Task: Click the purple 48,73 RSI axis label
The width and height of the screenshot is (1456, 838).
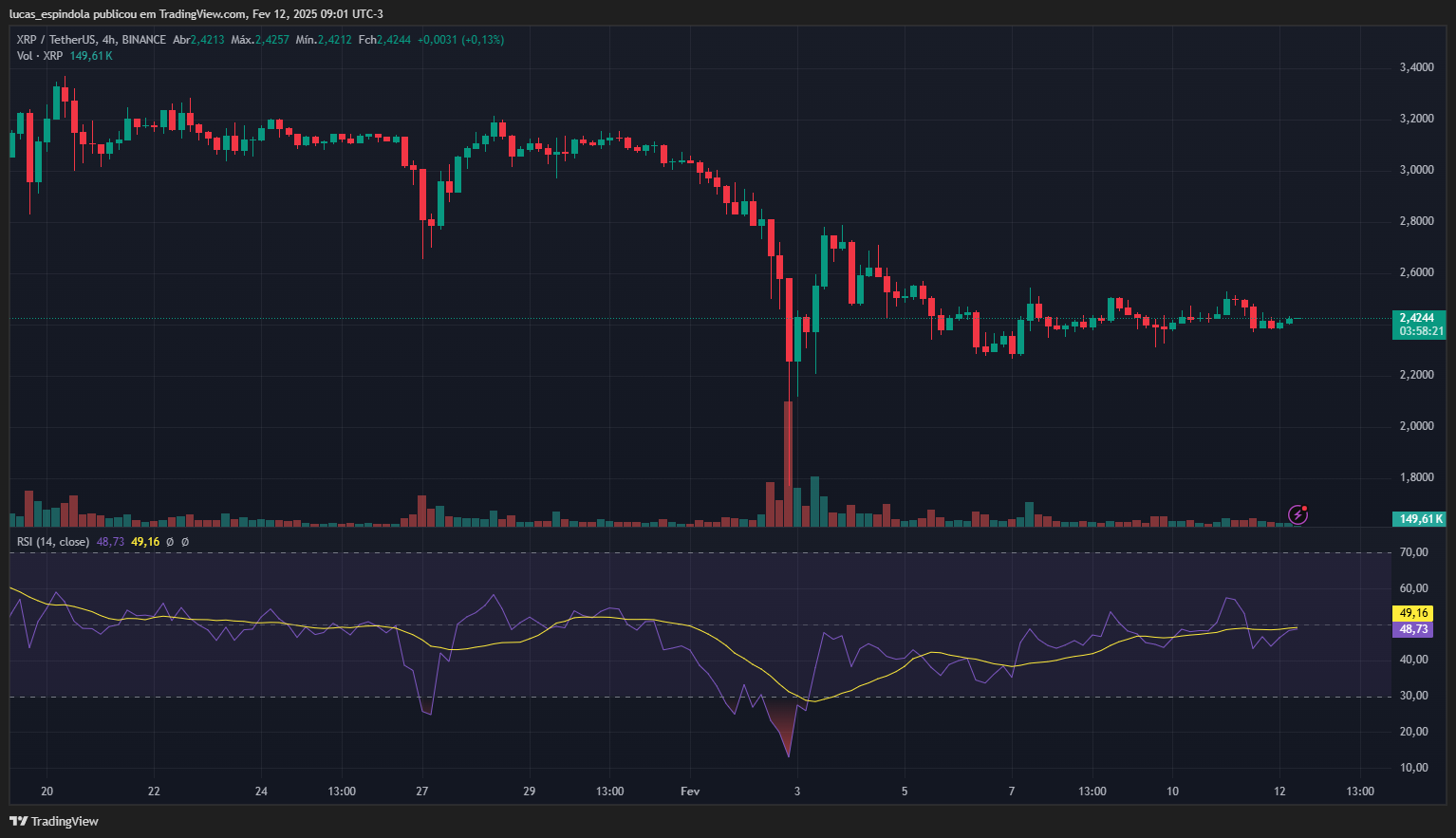Action: [x=1413, y=629]
